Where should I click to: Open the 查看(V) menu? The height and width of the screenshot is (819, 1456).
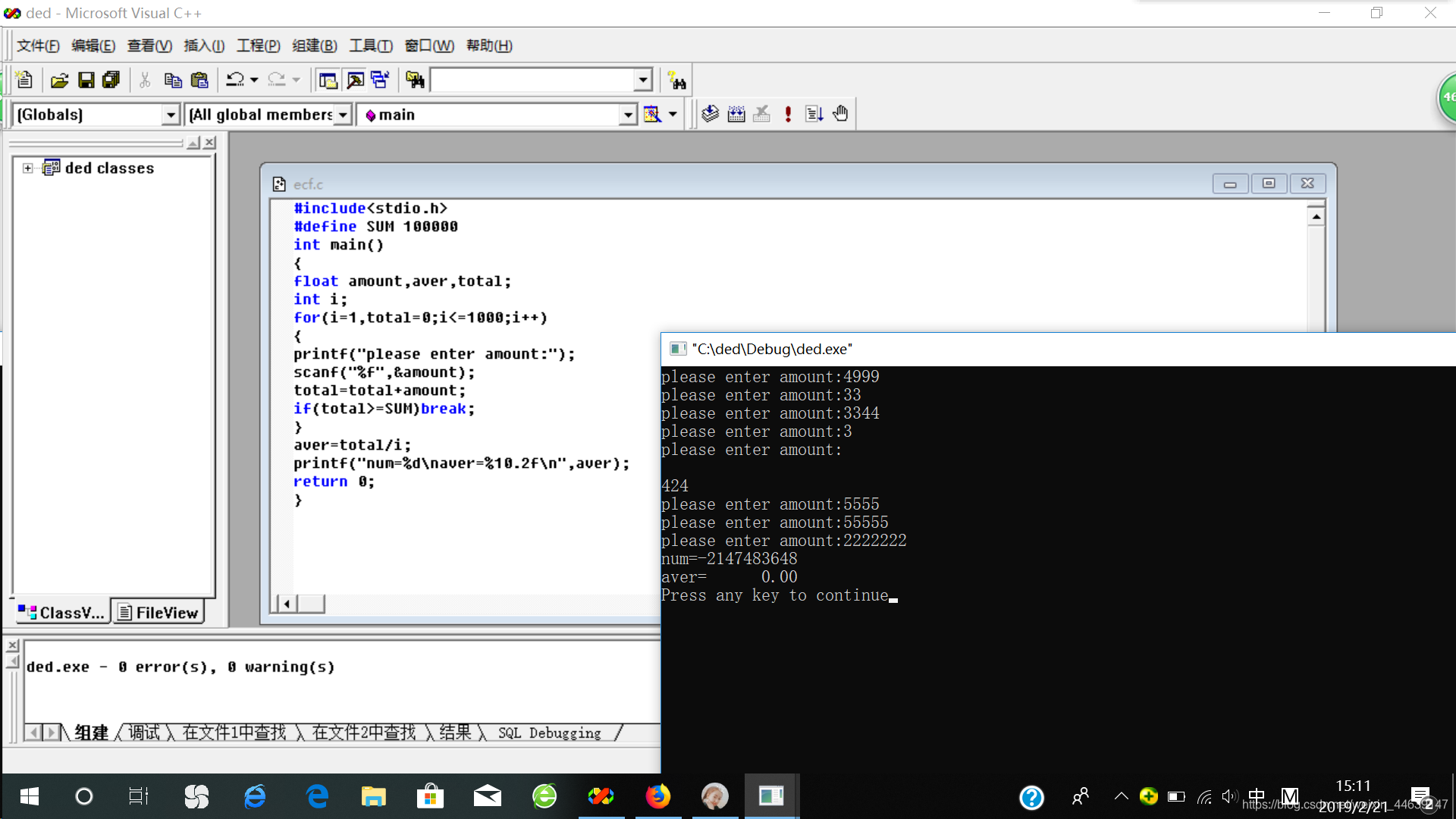(x=149, y=45)
